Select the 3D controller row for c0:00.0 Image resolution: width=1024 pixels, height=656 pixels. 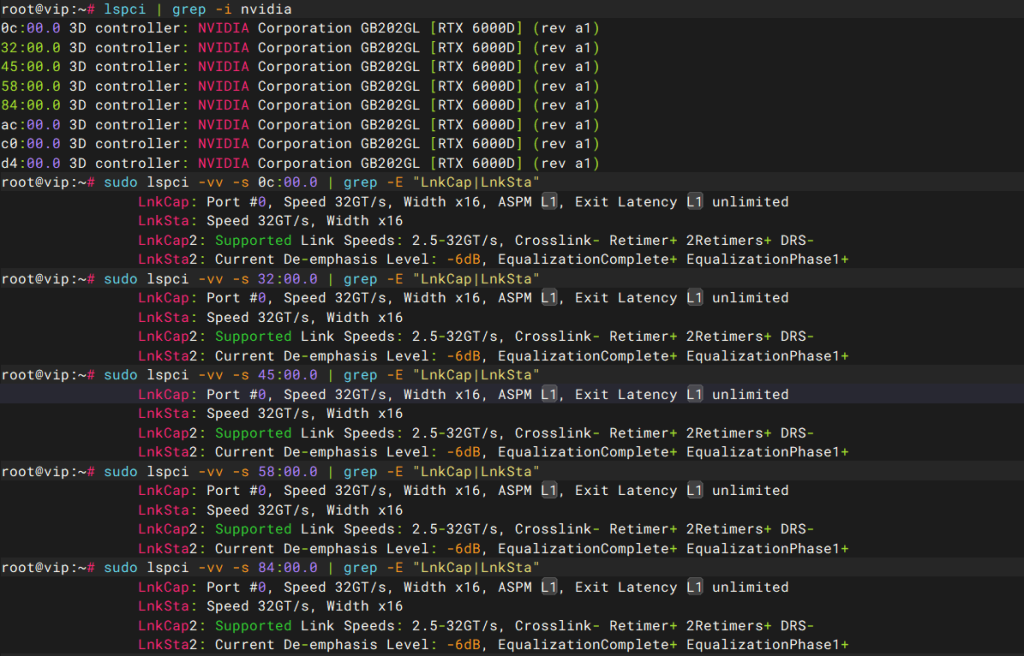pyautogui.click(x=300, y=144)
